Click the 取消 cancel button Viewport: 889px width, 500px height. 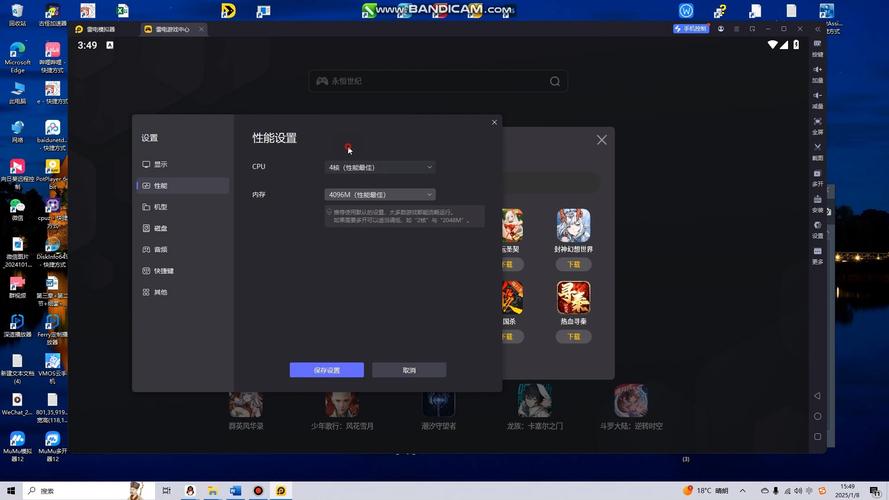point(409,370)
